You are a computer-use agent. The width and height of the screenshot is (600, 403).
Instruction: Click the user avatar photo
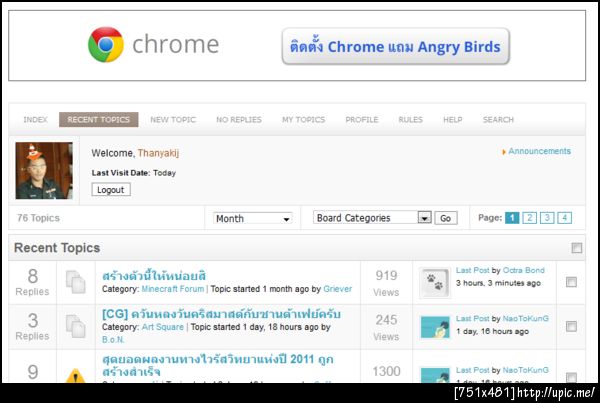(44, 171)
